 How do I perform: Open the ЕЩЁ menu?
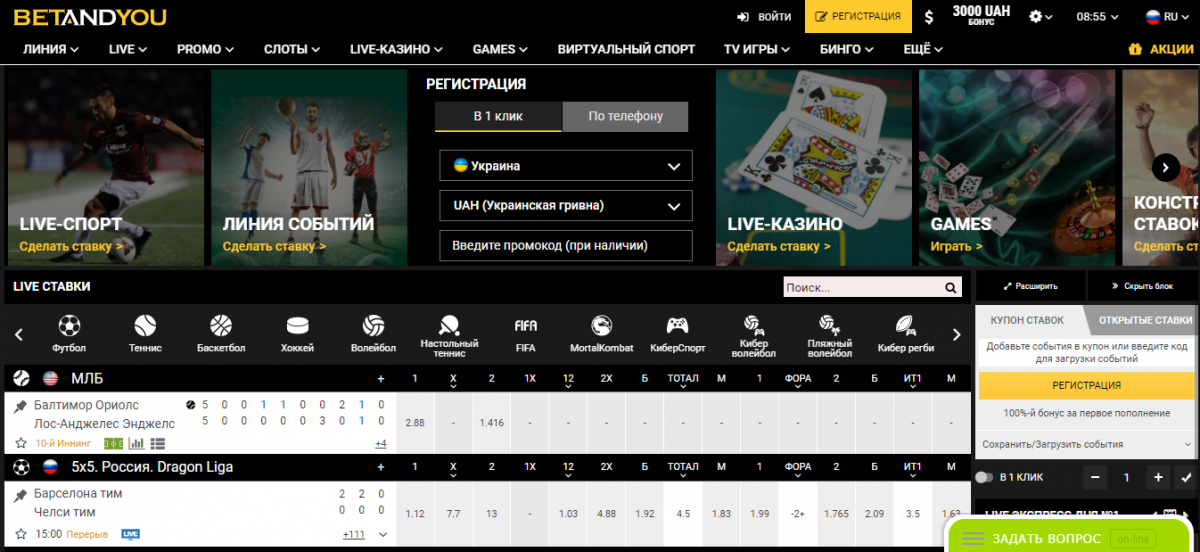(x=924, y=49)
